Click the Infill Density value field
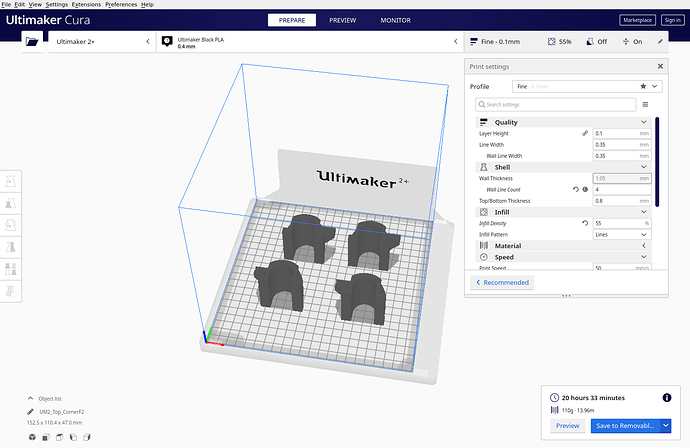690x448 pixels. pos(621,223)
